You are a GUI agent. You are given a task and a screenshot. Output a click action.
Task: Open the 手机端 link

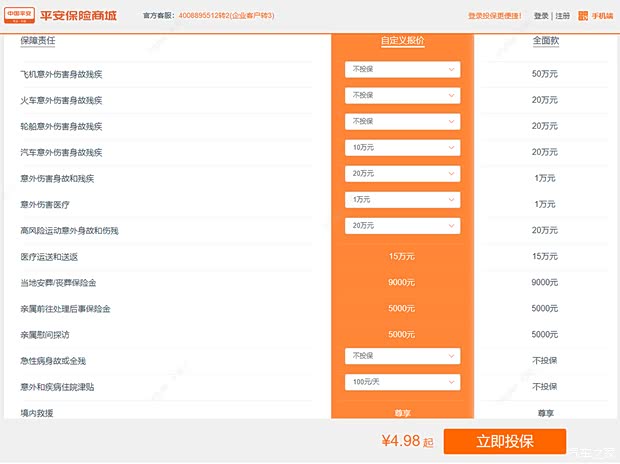[x=602, y=16]
